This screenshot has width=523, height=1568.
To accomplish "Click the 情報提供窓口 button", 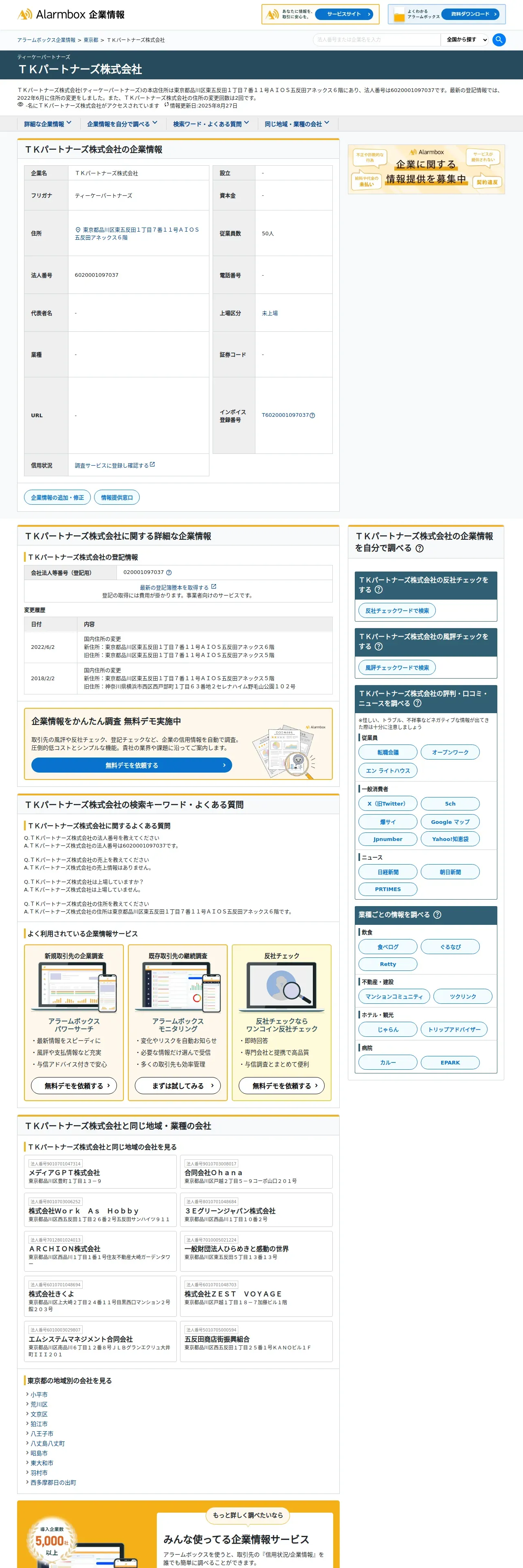I will 117,497.
